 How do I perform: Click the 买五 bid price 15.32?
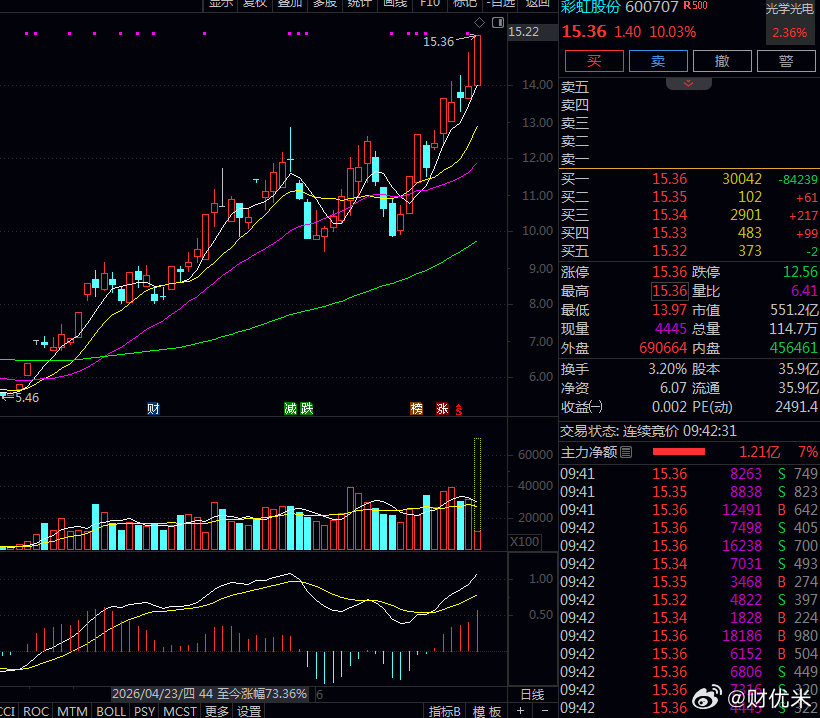[x=669, y=251]
